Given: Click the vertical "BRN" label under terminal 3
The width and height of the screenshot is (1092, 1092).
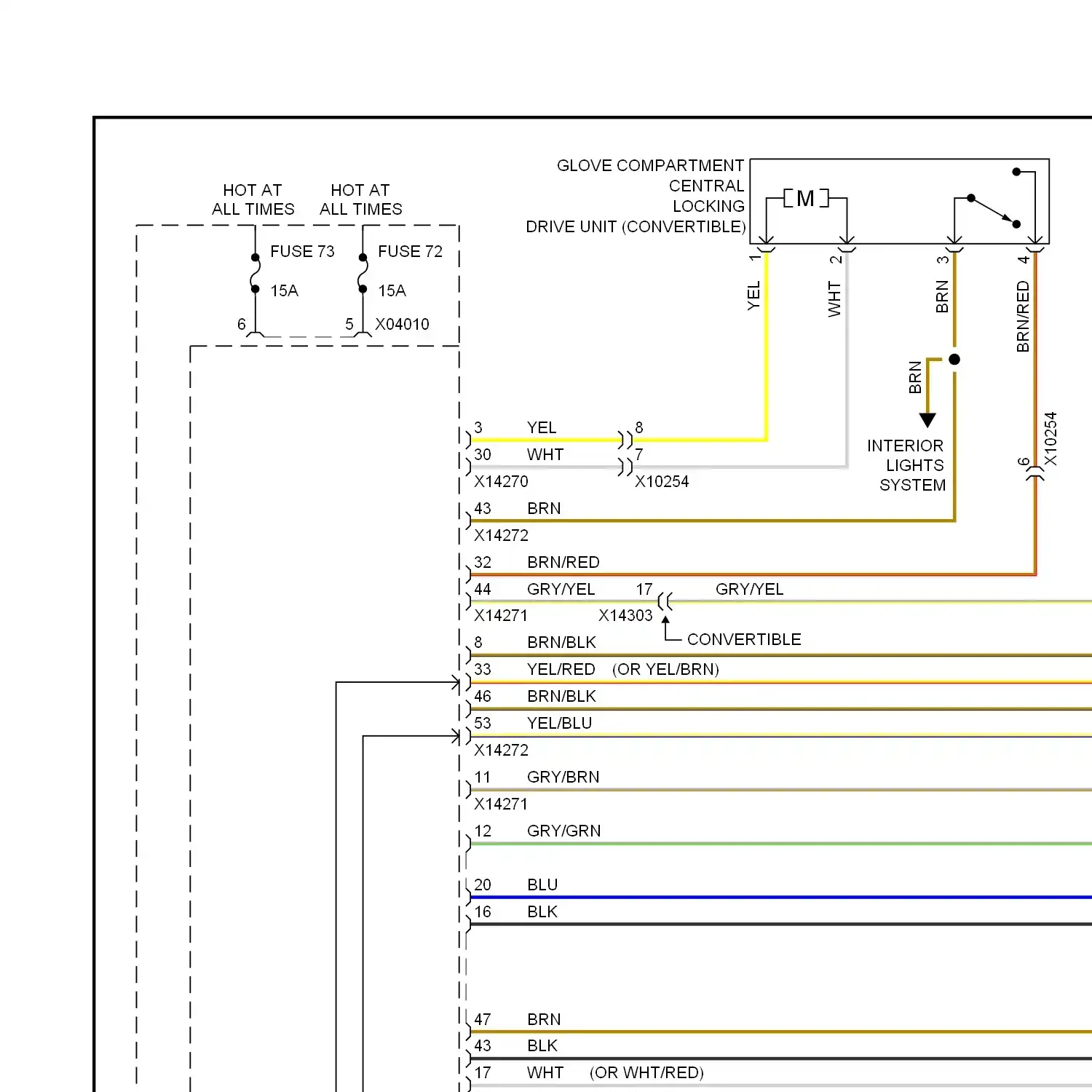Looking at the screenshot, I should (x=942, y=297).
